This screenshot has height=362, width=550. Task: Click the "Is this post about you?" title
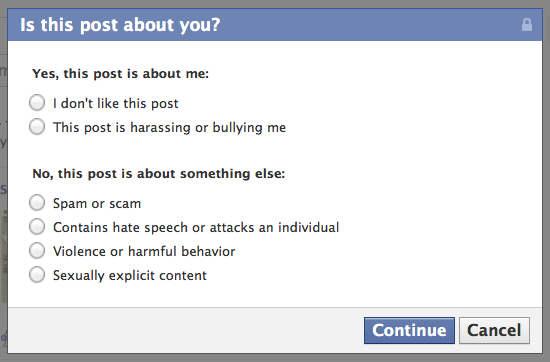[120, 25]
